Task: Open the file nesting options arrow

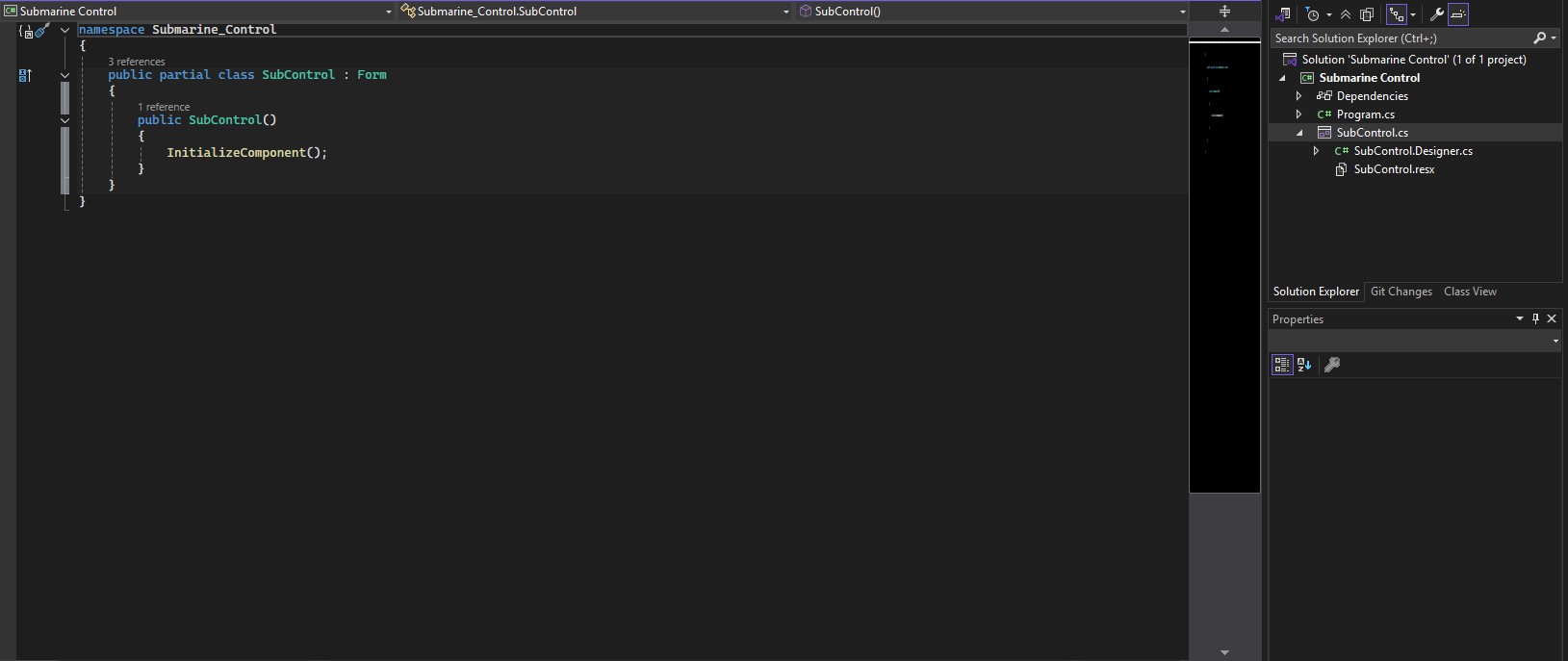Action: (1413, 14)
